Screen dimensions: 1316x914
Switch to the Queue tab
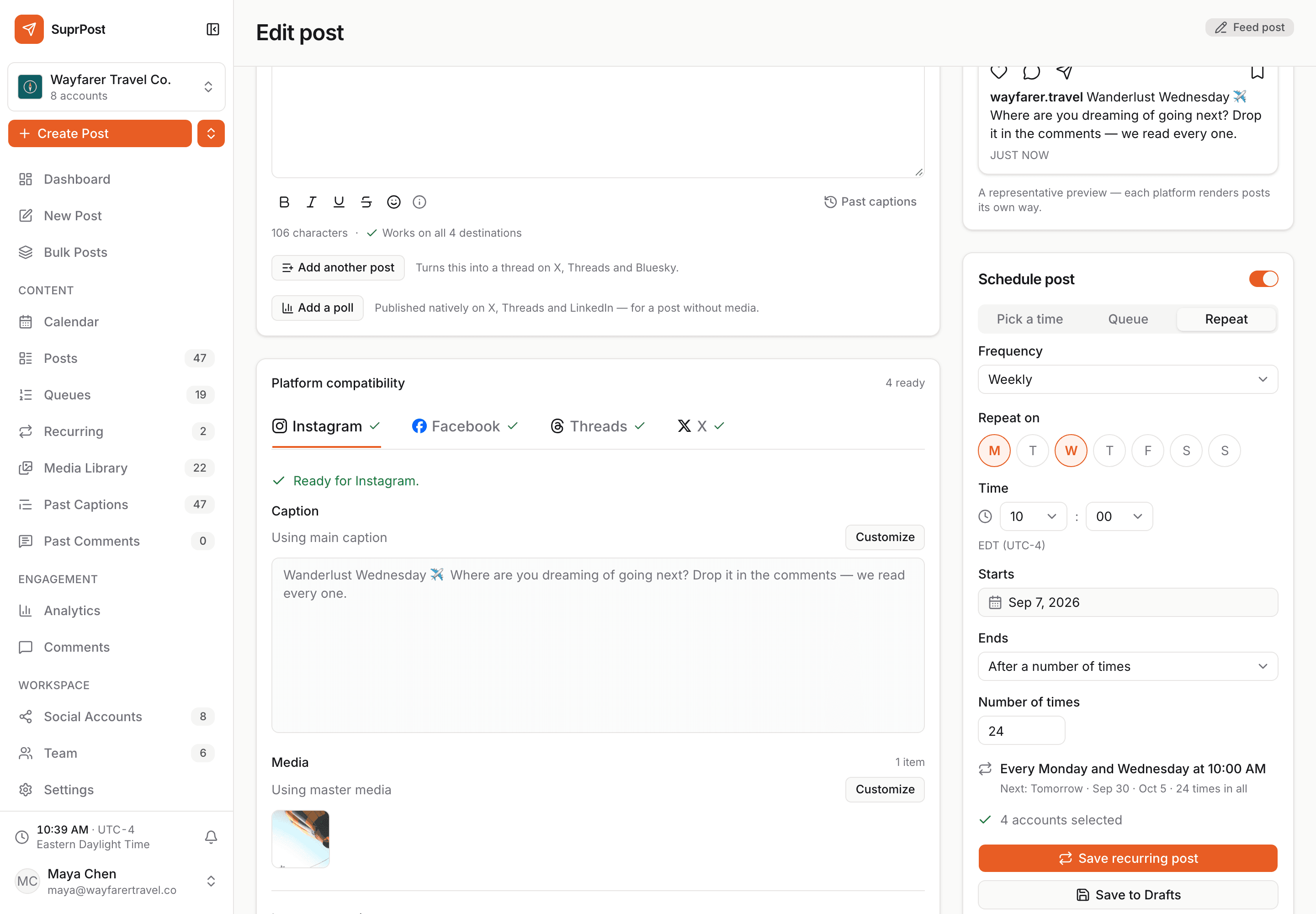coord(1128,319)
